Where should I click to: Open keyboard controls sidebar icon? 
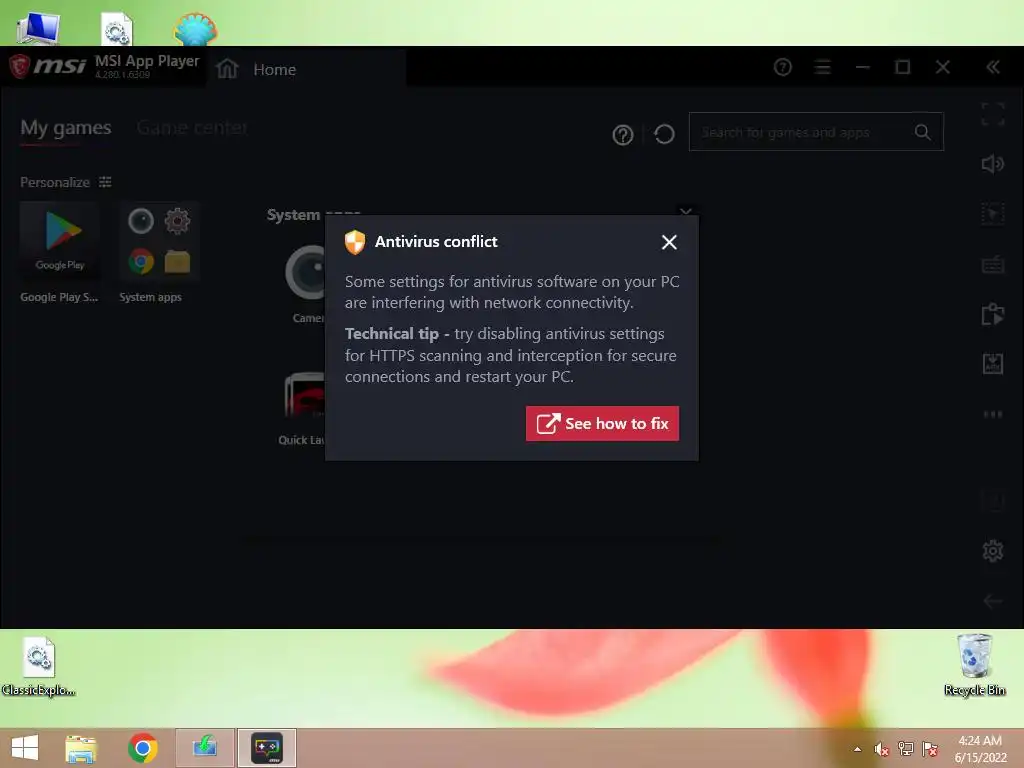[993, 264]
